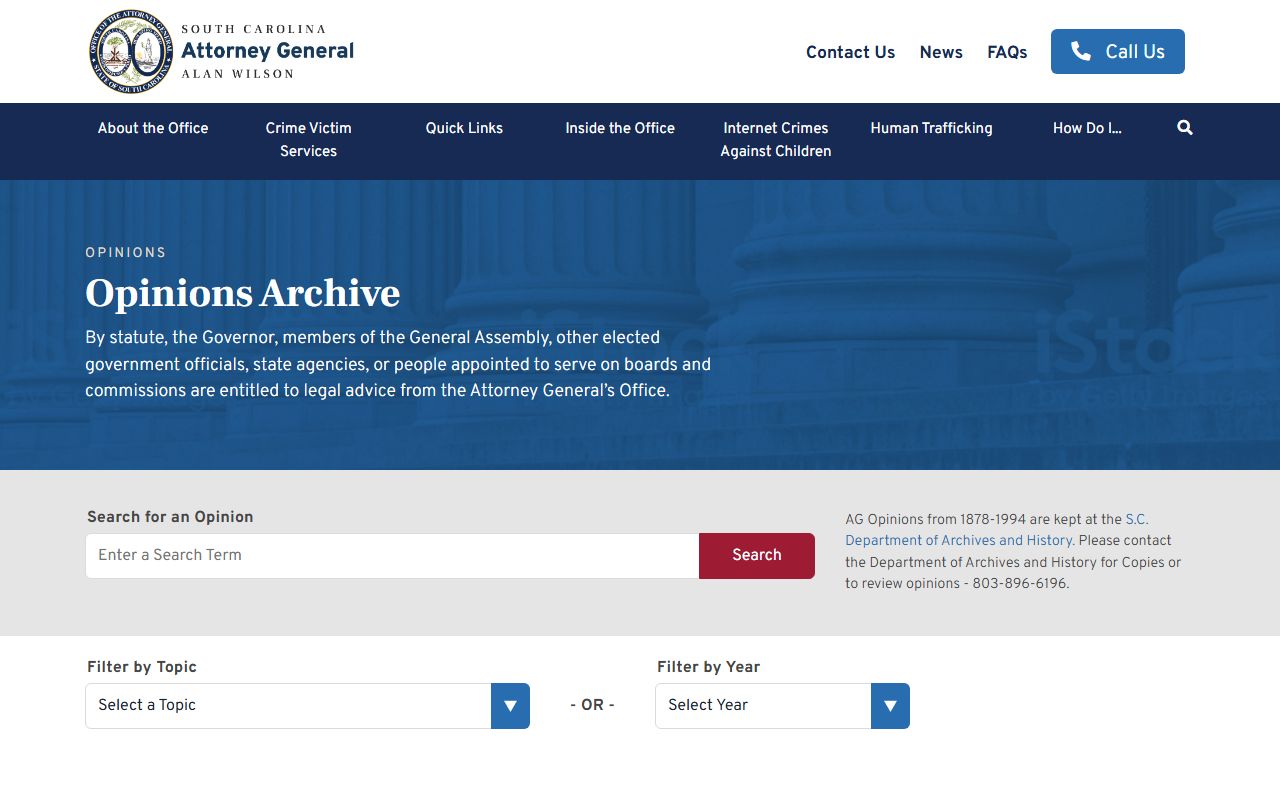This screenshot has width=1280, height=800.
Task: Click the Opinions breadcrumb label
Action: tap(126, 253)
